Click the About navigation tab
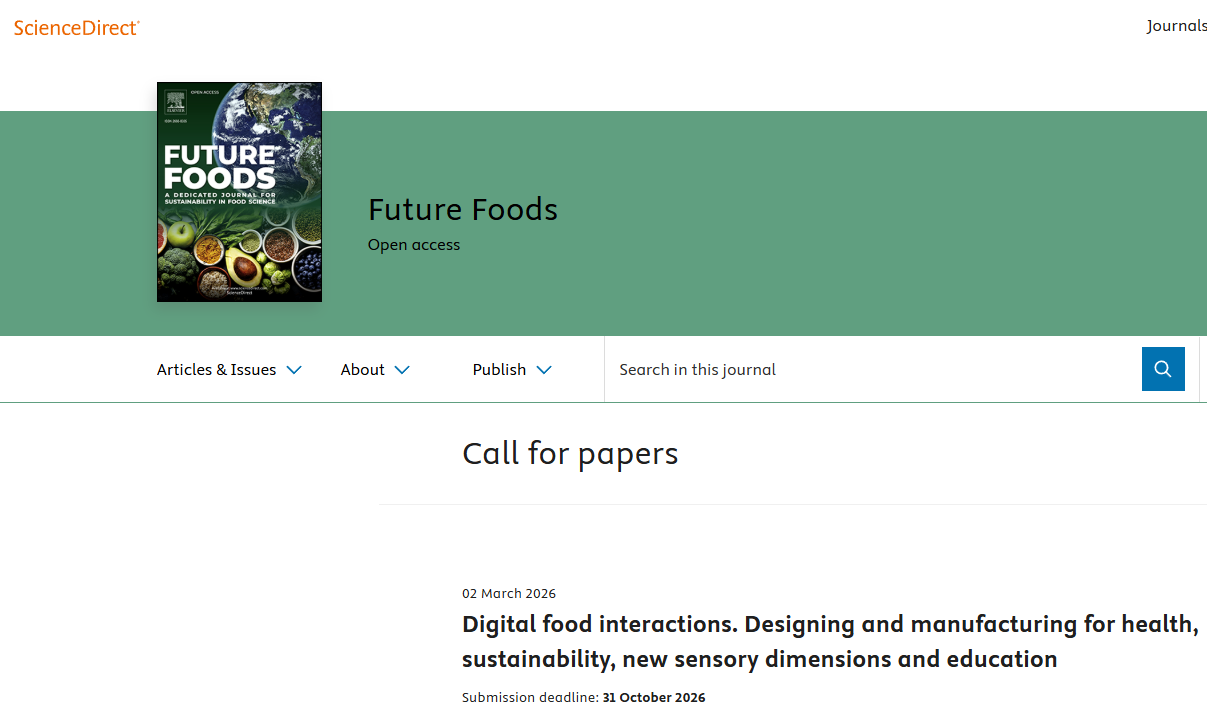The image size is (1207, 710). [362, 369]
